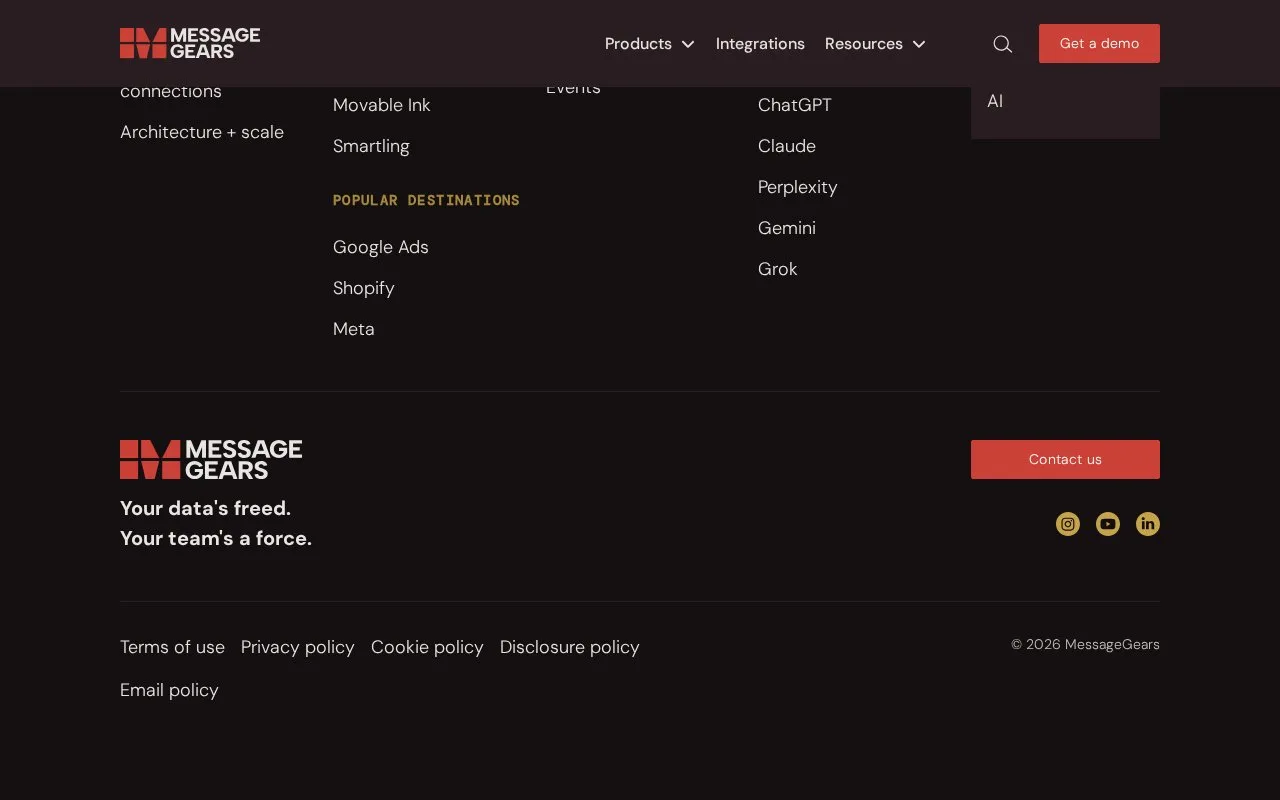
Task: Open the Terms of use link
Action: tap(172, 647)
